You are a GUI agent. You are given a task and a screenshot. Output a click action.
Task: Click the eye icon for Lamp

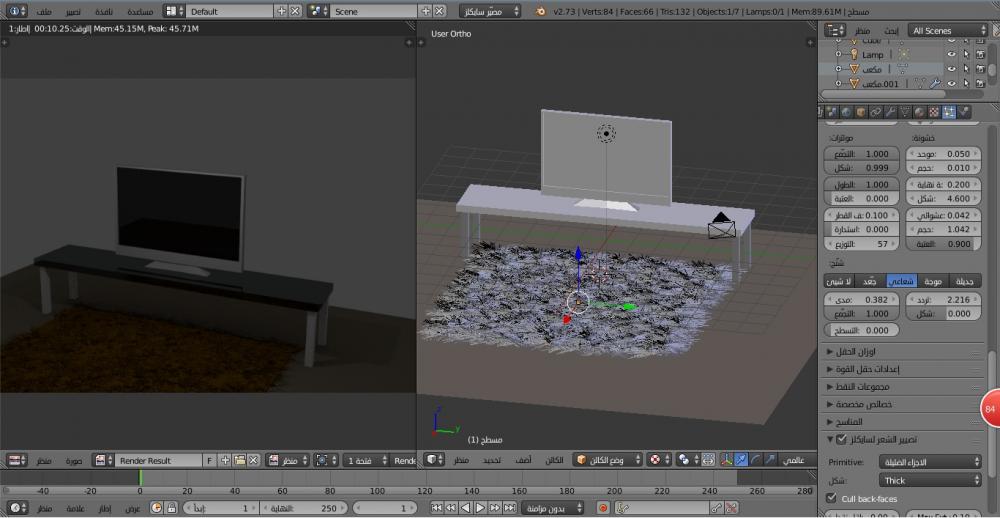[951, 55]
